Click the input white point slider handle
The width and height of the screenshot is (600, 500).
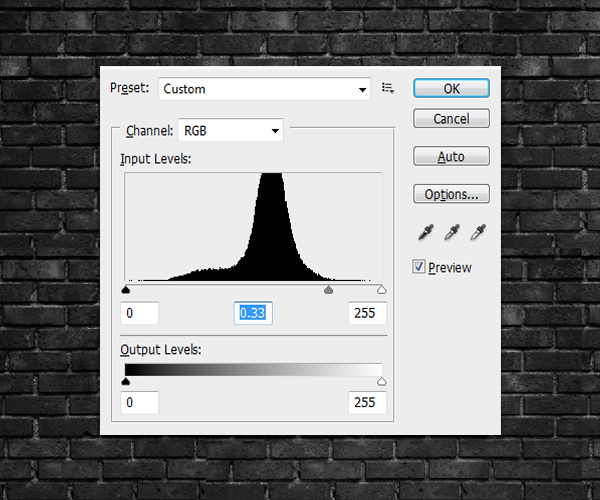[381, 291]
